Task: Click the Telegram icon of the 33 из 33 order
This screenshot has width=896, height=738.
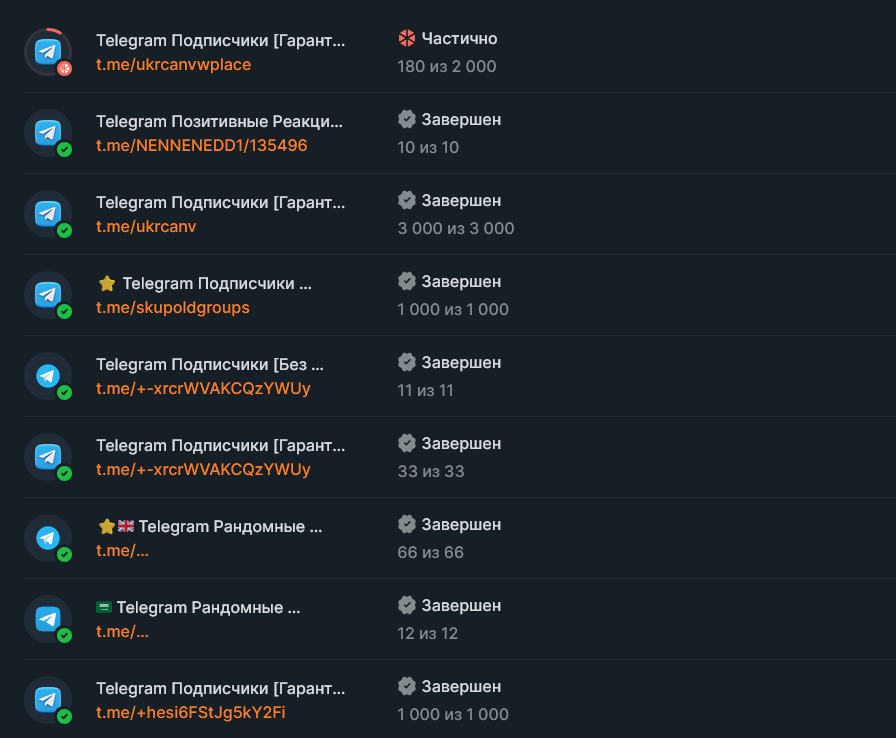Action: pyautogui.click(x=48, y=457)
